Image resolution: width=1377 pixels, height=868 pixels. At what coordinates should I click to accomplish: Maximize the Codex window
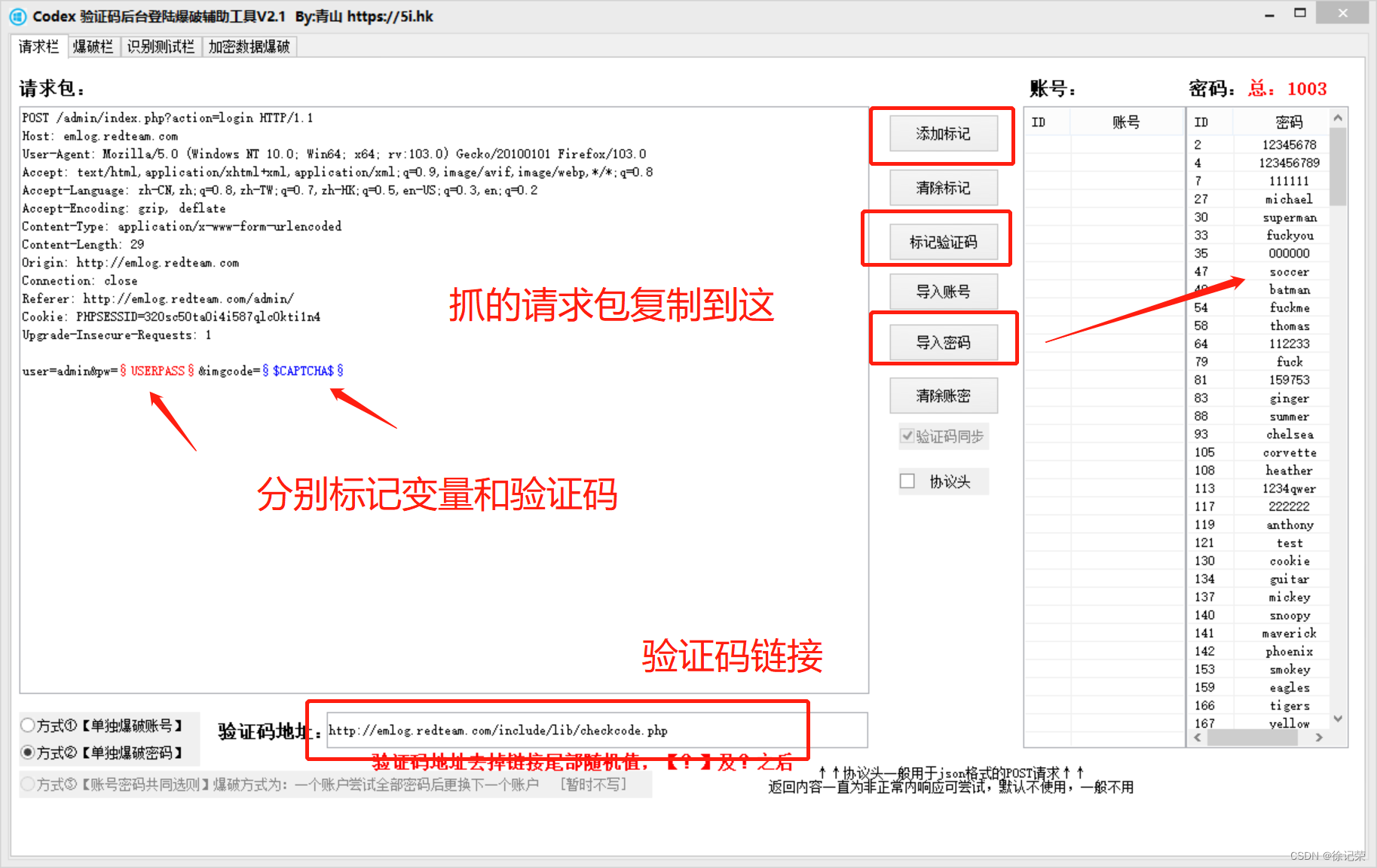coord(1300,14)
